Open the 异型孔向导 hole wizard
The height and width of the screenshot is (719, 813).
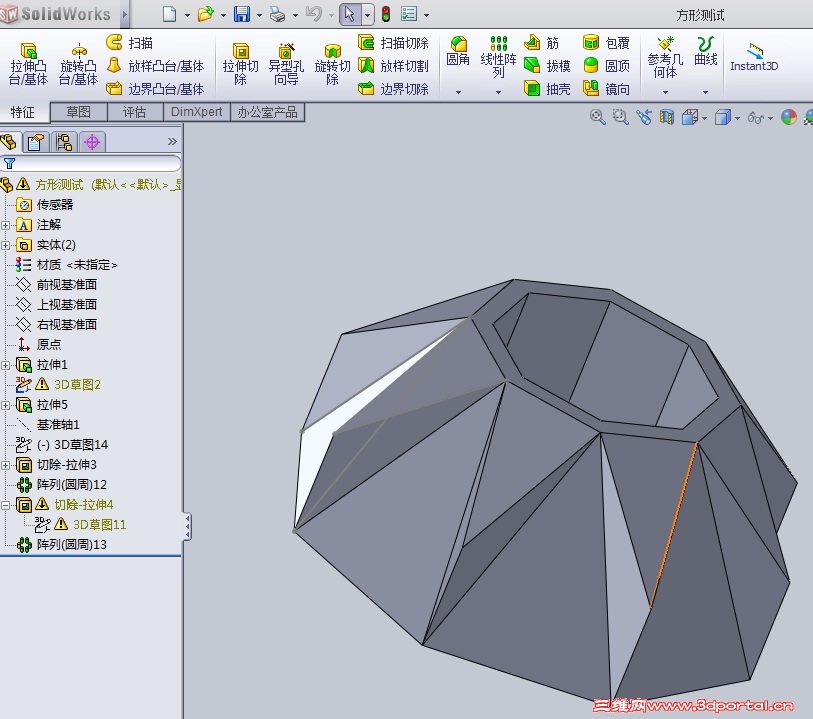286,64
